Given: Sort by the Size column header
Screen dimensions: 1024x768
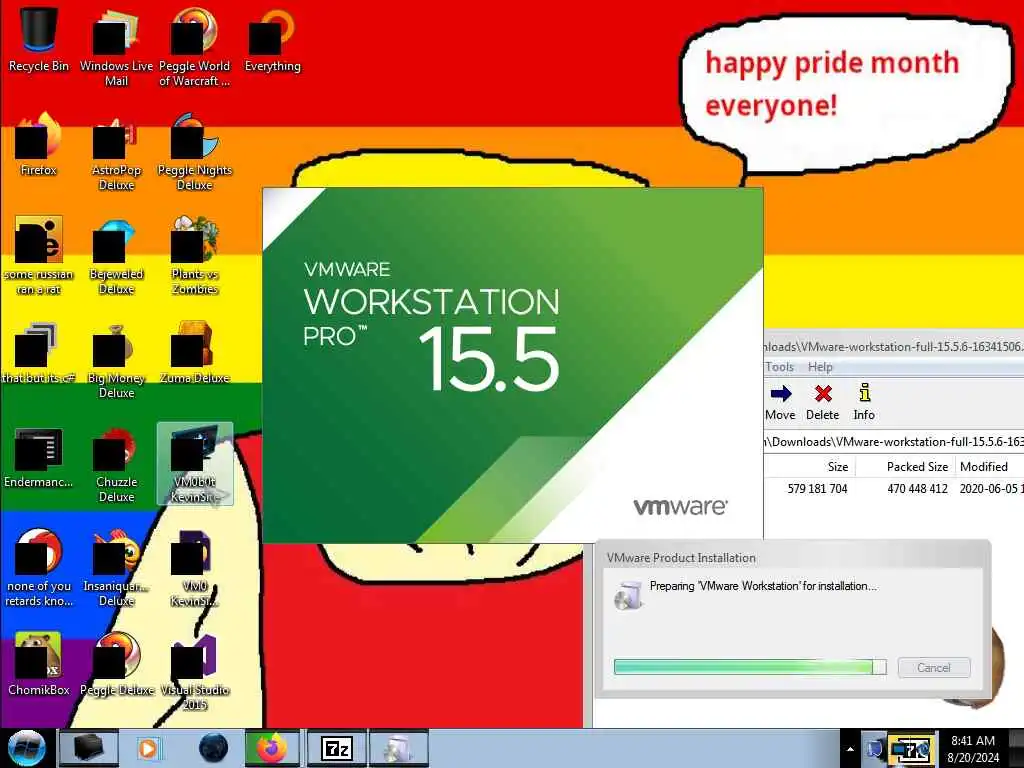Looking at the screenshot, I should tap(810, 467).
